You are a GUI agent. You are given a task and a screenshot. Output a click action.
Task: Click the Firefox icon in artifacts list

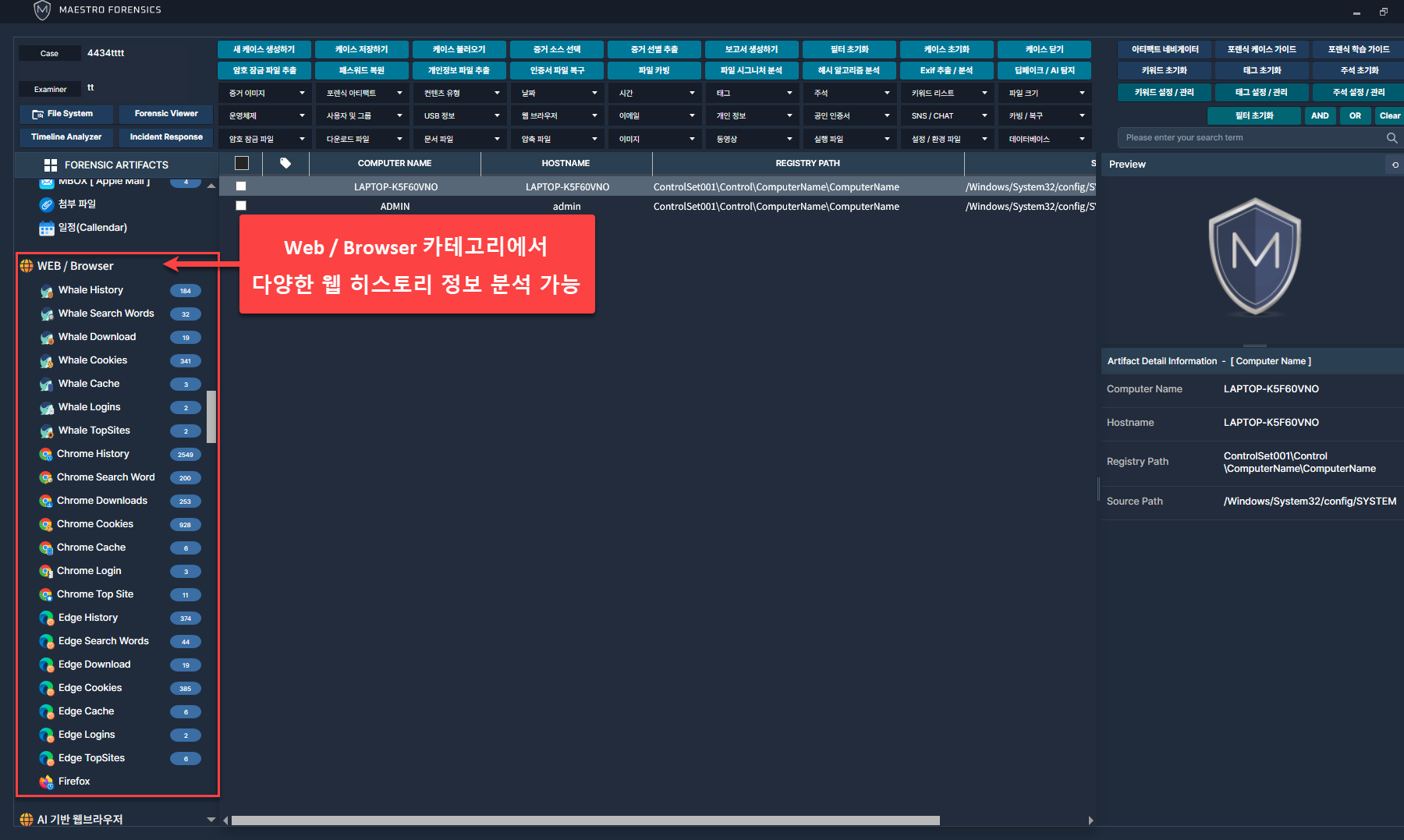point(47,782)
